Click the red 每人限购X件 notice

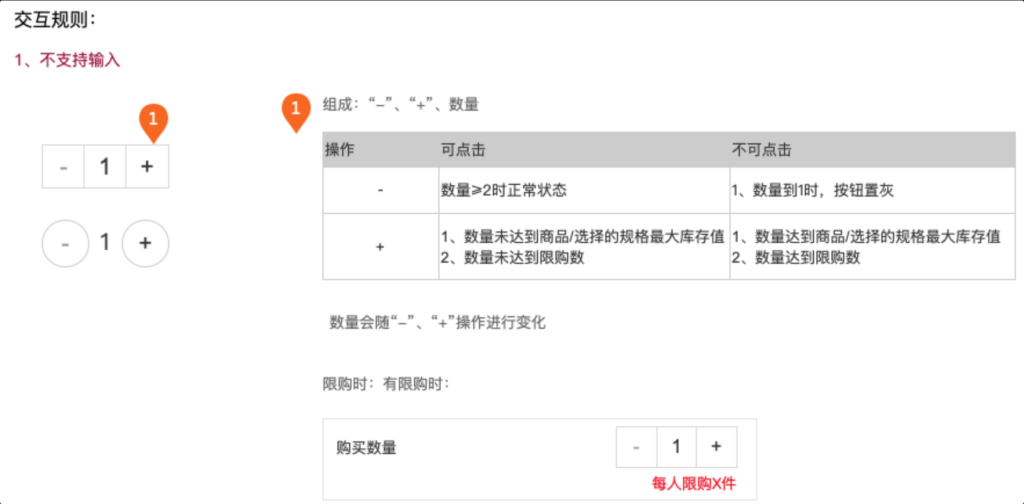pos(694,483)
